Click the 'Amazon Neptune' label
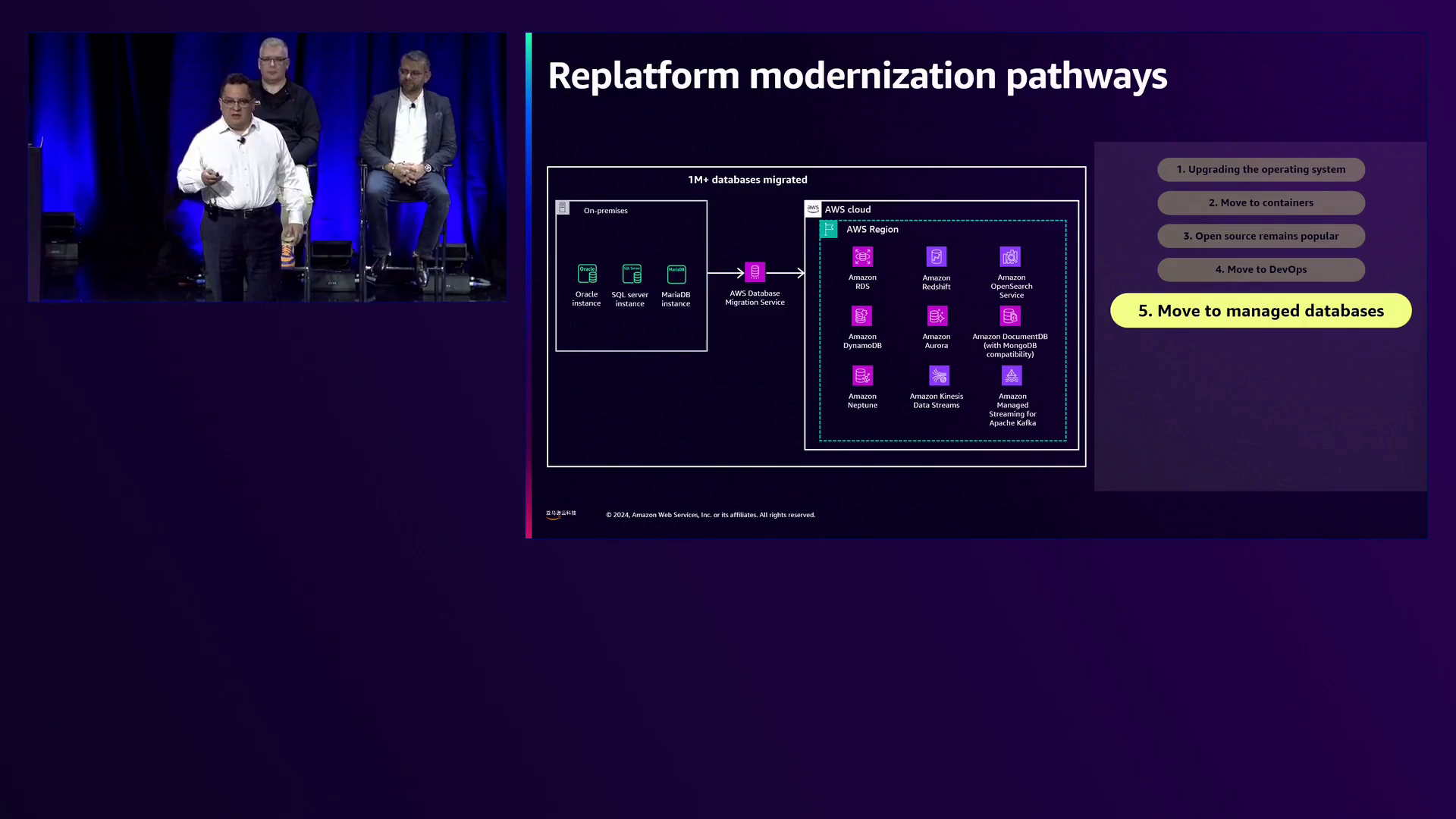 (x=862, y=401)
